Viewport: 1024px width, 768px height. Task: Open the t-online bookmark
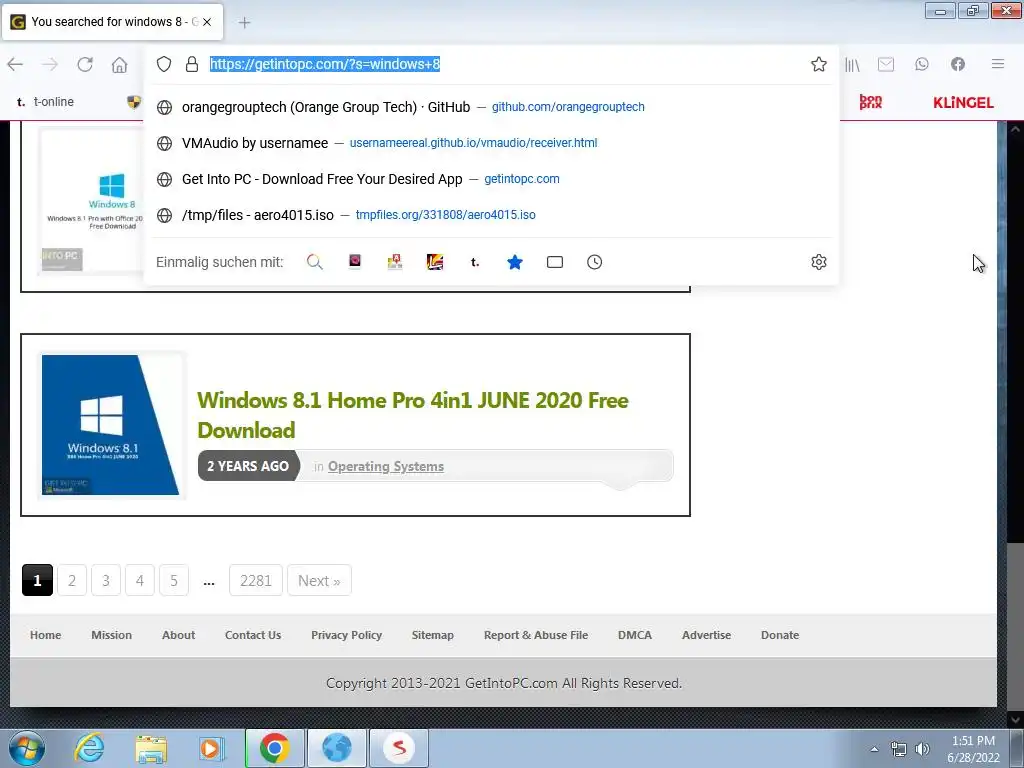[45, 102]
